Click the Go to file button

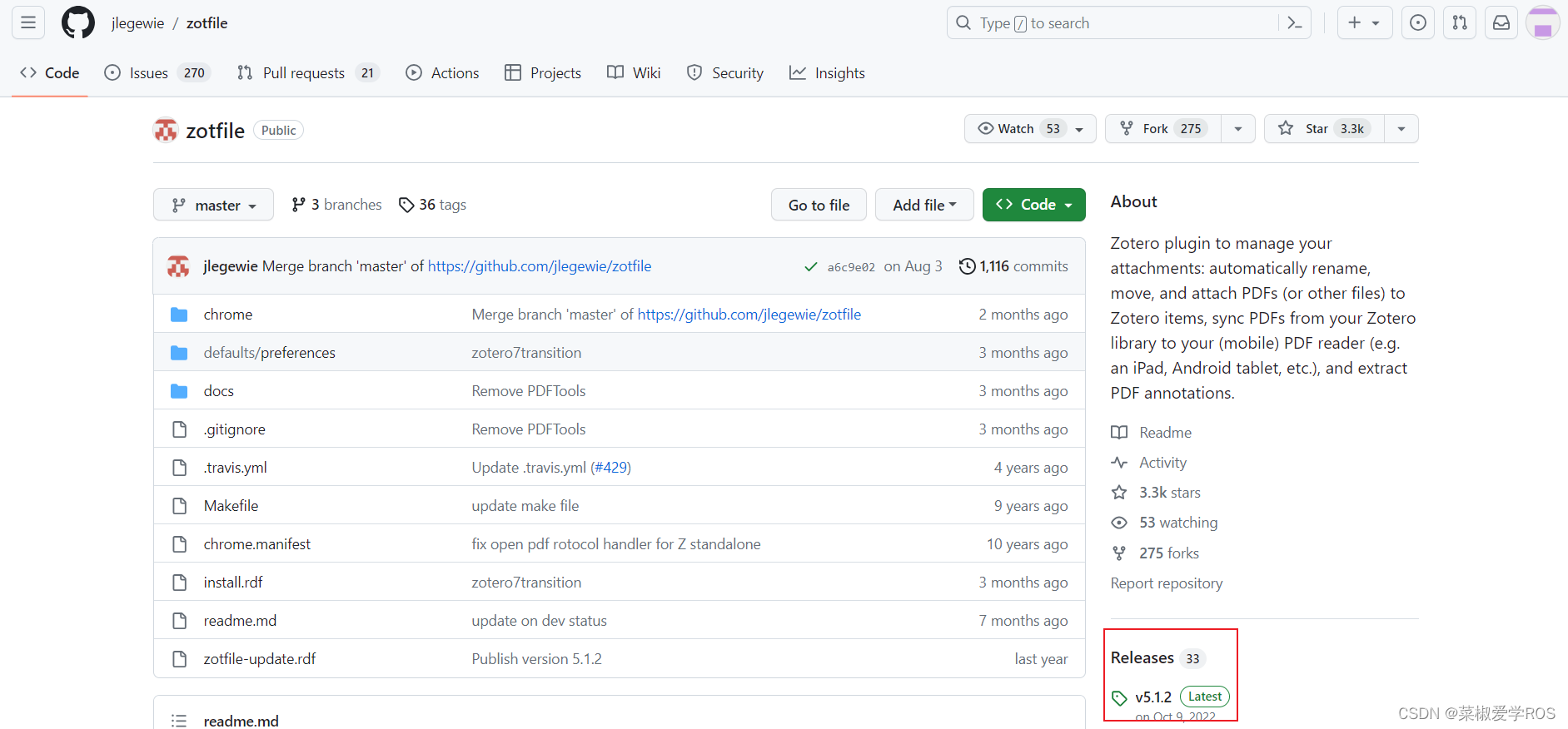tap(819, 205)
